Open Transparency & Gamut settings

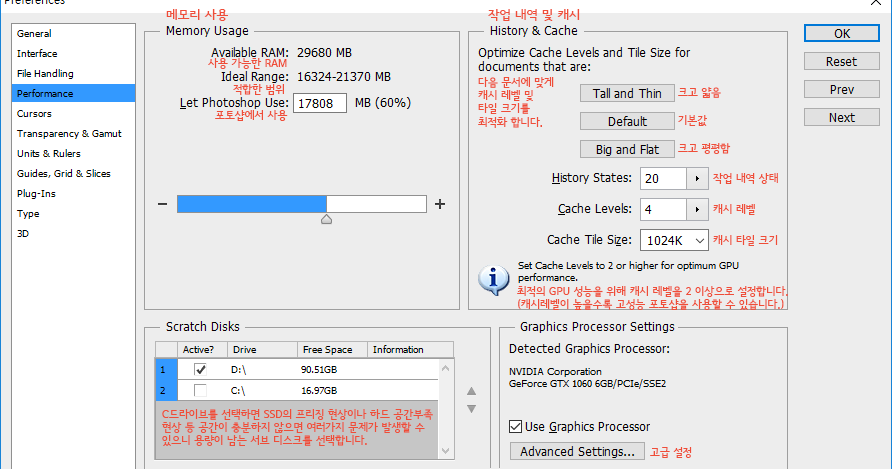[x=73, y=133]
